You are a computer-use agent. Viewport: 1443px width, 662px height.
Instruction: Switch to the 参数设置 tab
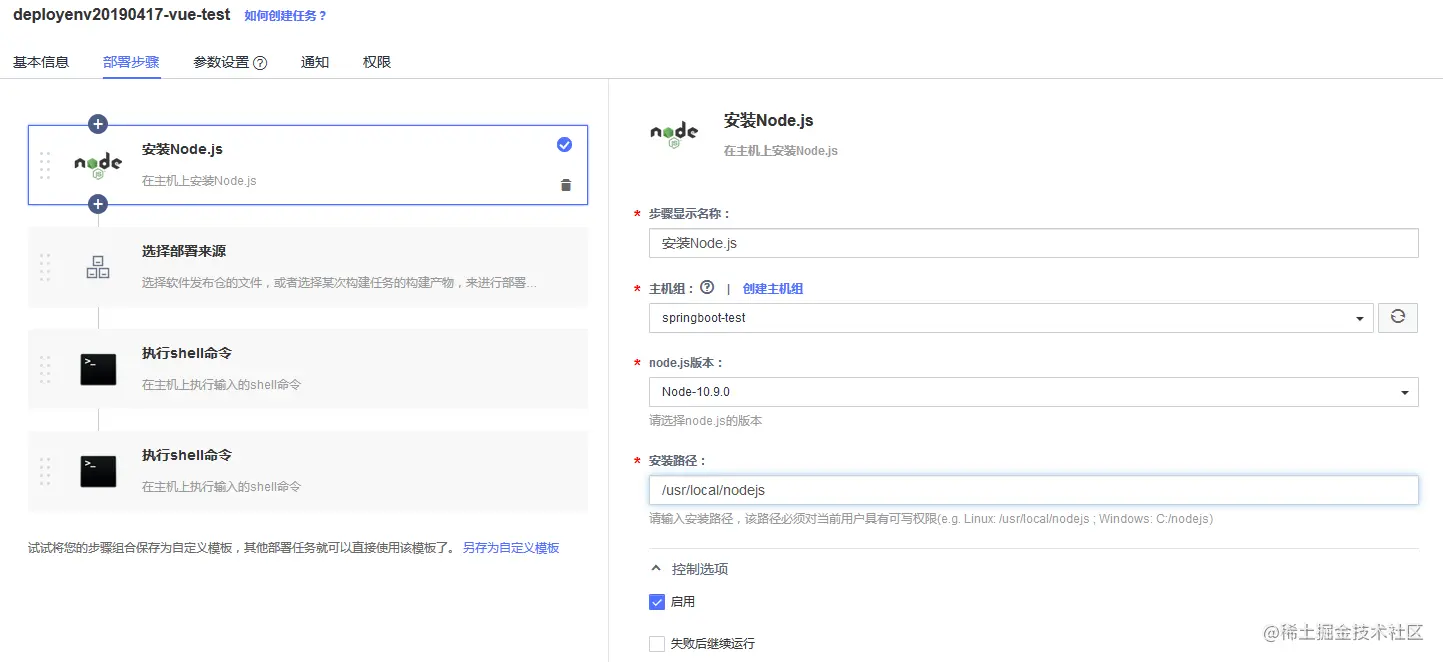click(221, 61)
